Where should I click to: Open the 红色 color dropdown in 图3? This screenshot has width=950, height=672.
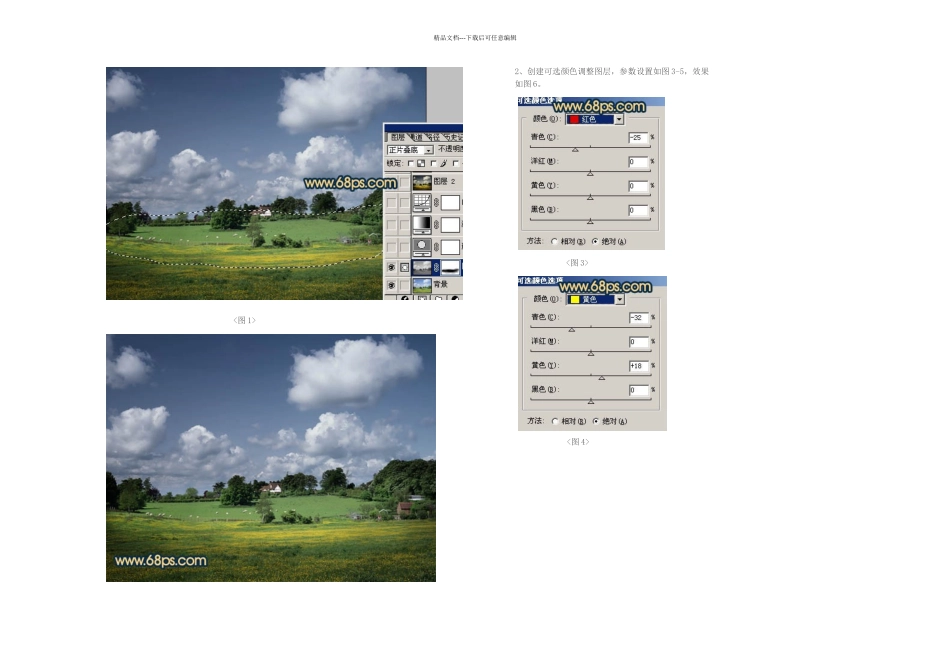pos(594,119)
